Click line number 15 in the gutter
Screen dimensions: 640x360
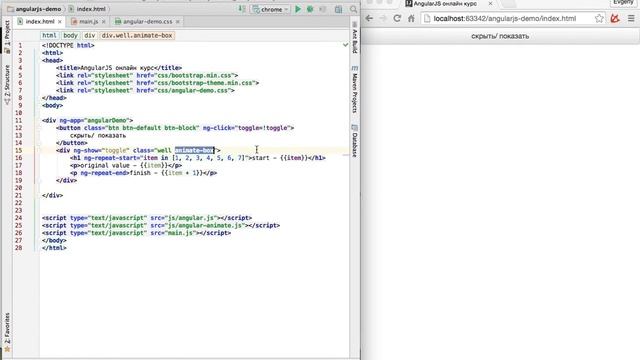(19, 150)
